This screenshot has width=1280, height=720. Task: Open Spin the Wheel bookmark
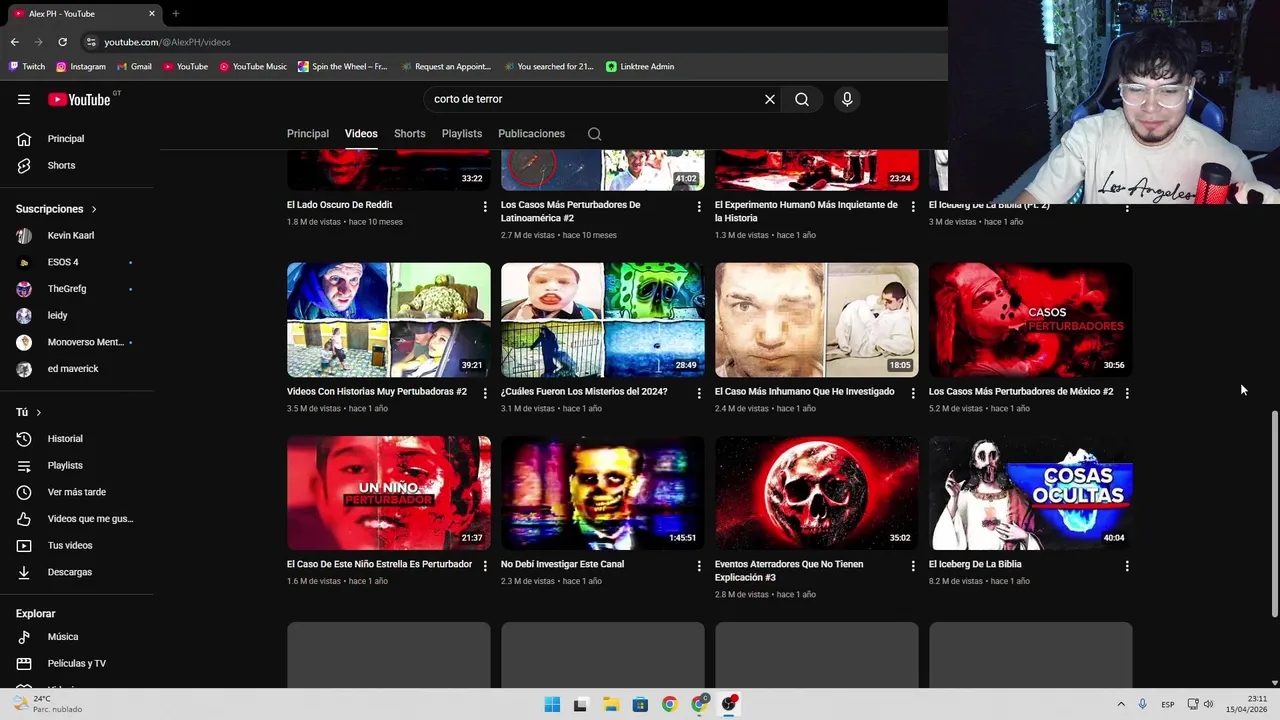(343, 67)
